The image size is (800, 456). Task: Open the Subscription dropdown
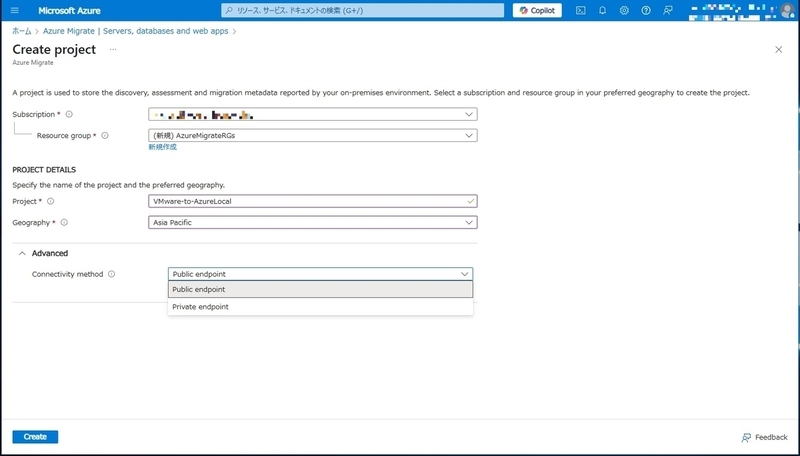point(313,114)
